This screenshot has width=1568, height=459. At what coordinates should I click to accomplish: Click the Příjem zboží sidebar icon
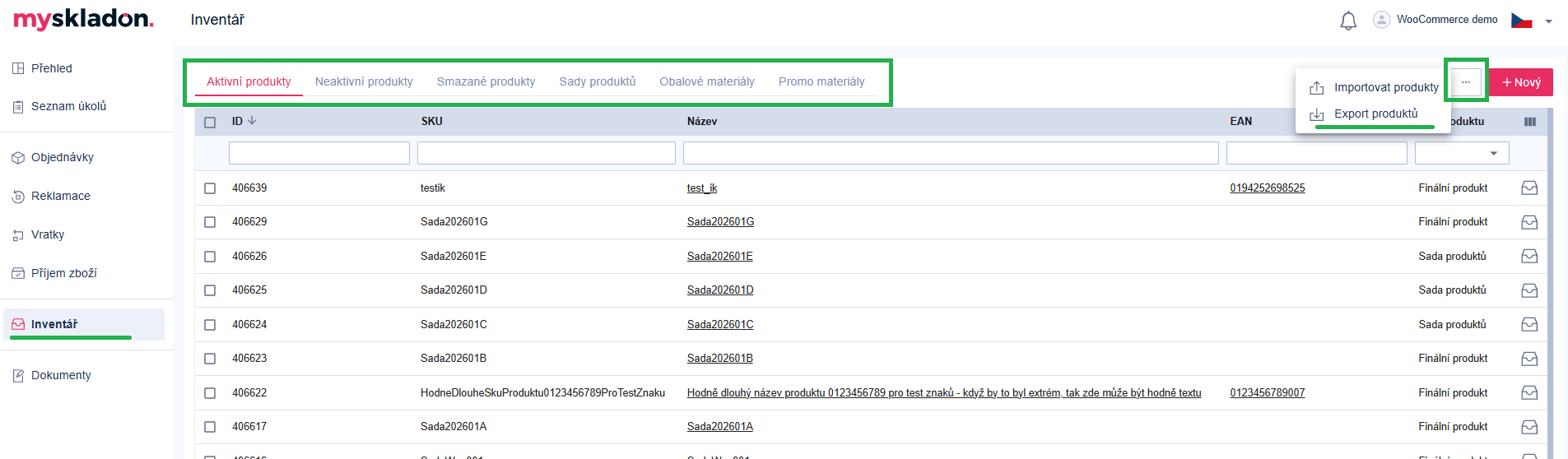(18, 273)
